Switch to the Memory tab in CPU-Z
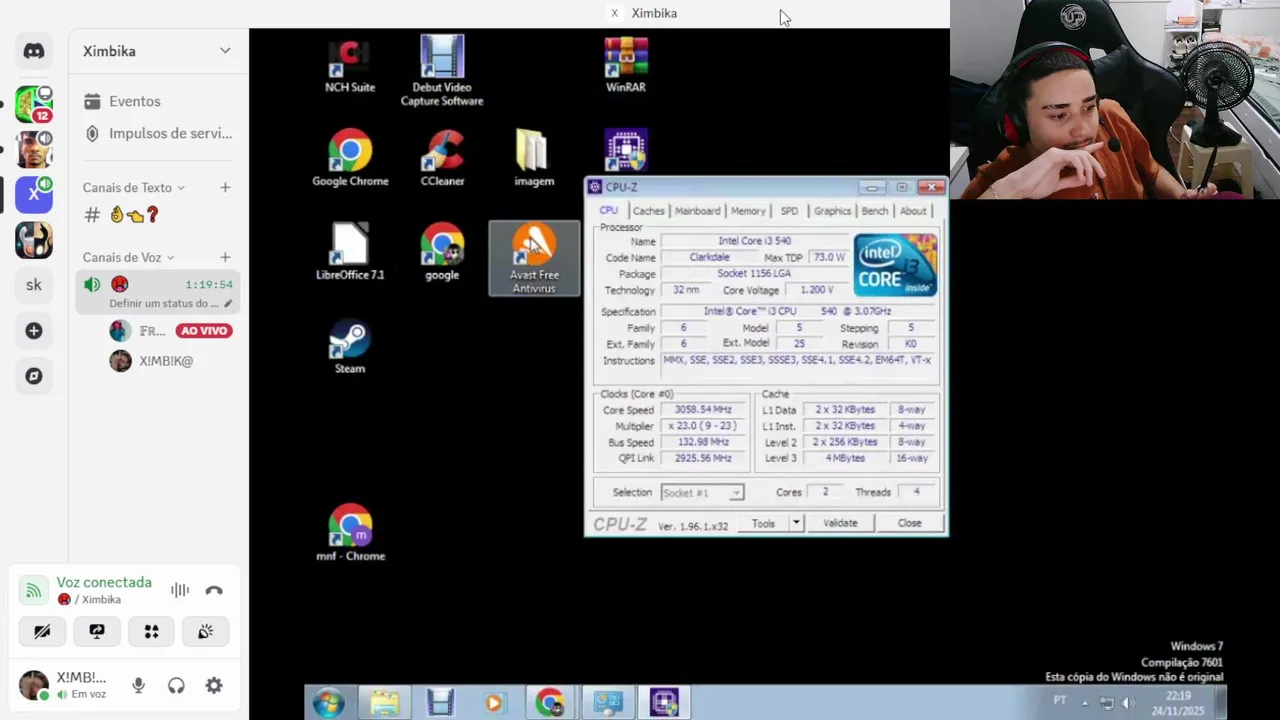The image size is (1280, 720). pyautogui.click(x=748, y=211)
